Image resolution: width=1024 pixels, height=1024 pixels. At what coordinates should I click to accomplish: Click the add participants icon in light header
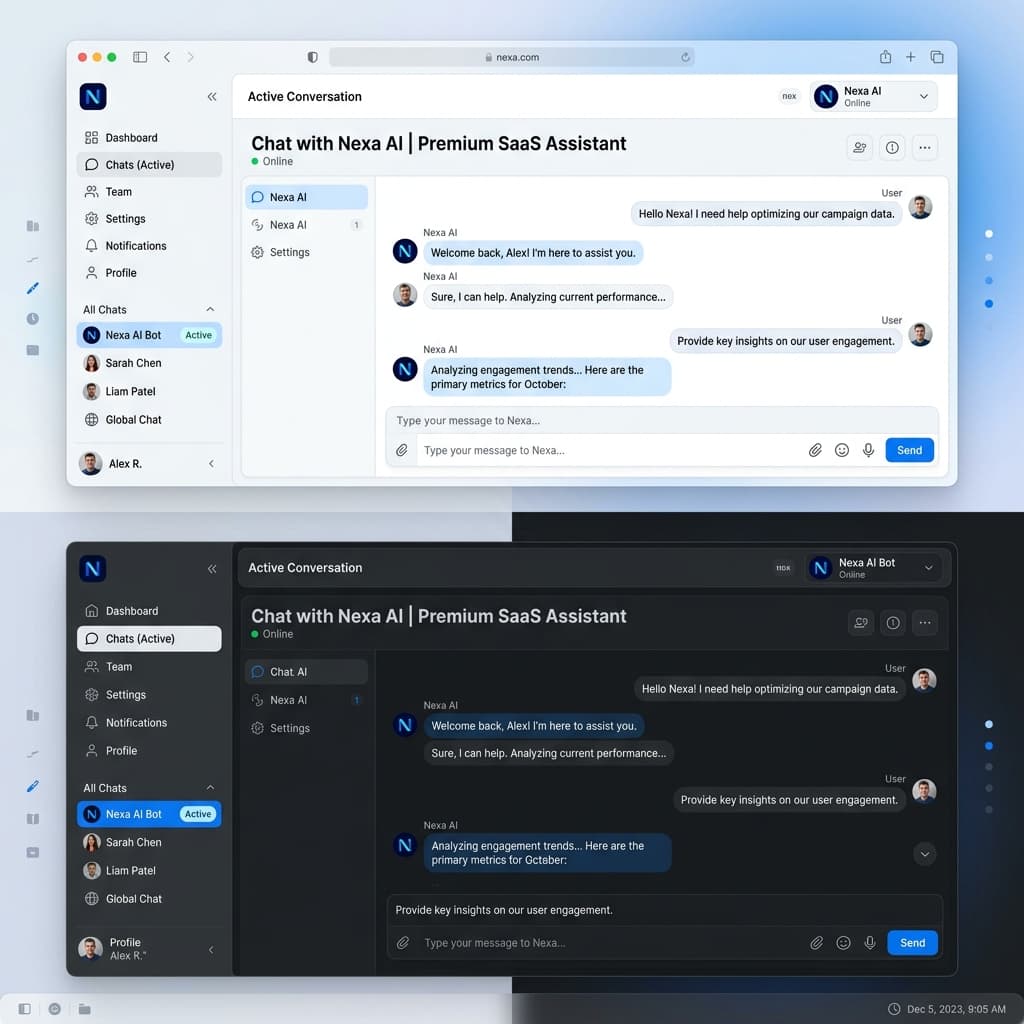pyautogui.click(x=860, y=148)
